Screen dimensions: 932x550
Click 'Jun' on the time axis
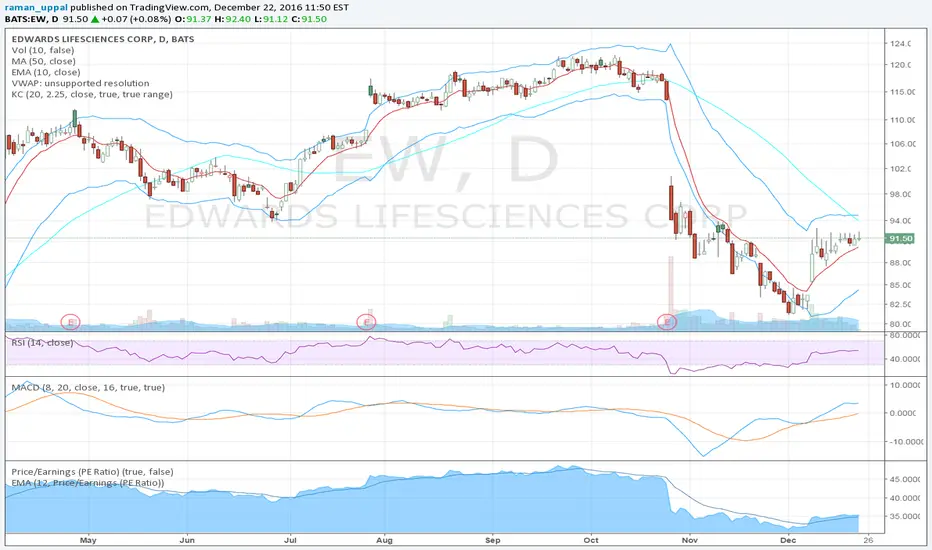point(187,540)
